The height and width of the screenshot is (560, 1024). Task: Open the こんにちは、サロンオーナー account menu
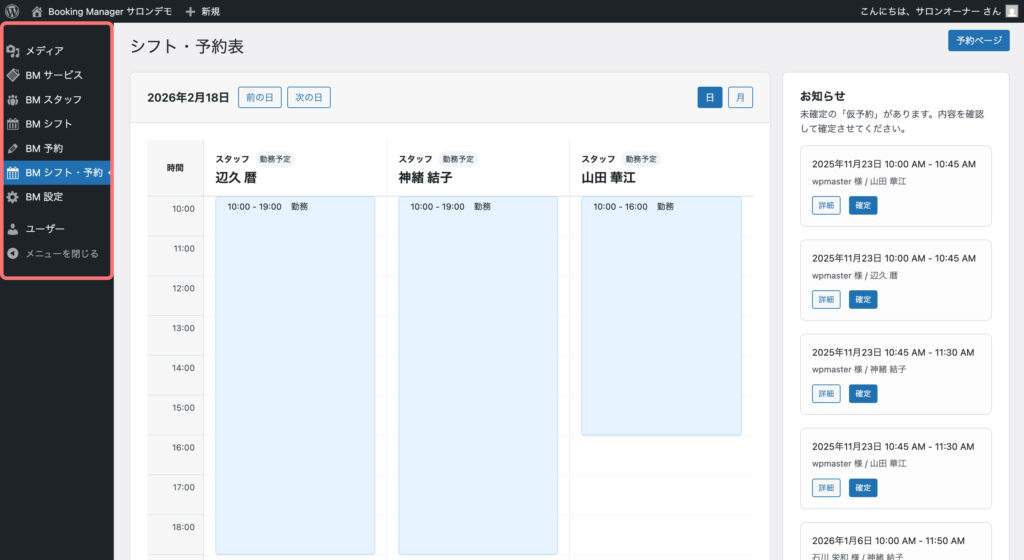[929, 11]
